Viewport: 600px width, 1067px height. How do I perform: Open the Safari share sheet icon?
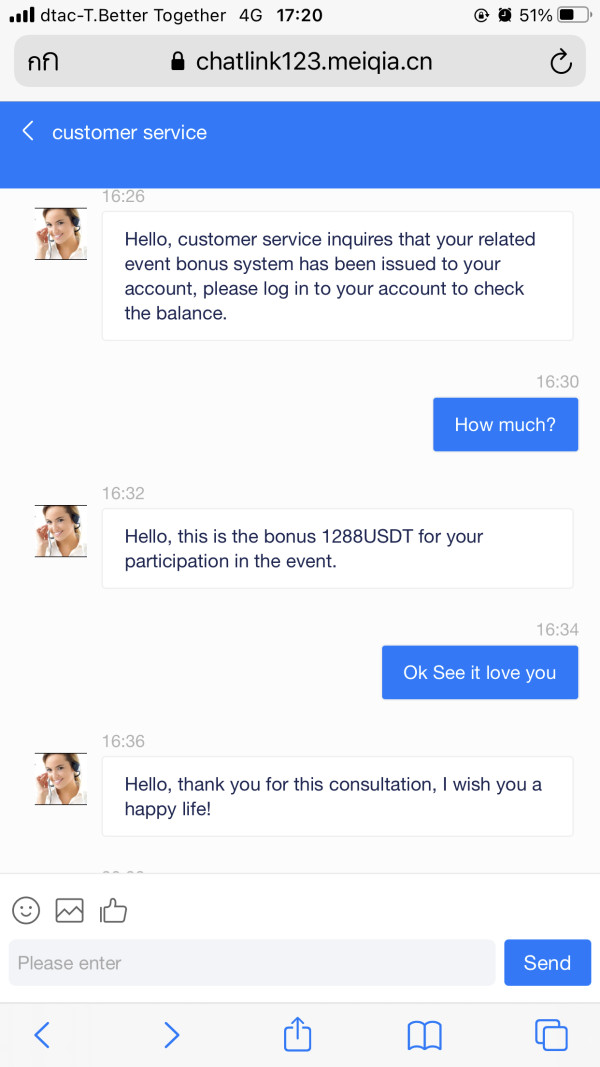pyautogui.click(x=298, y=1034)
